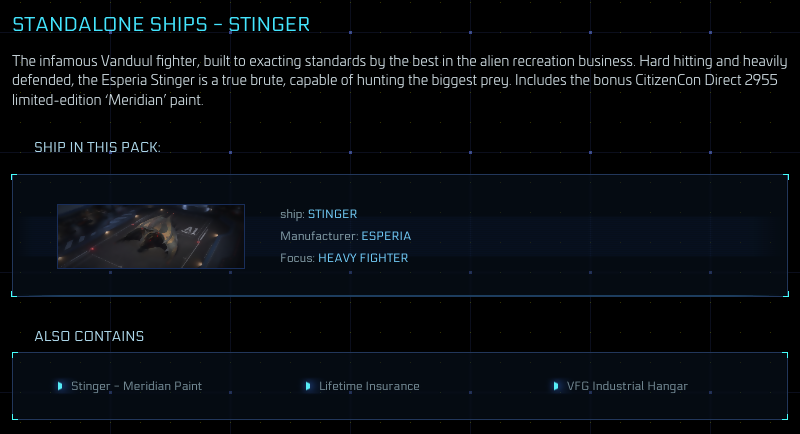Select the STINGER ship name link
The height and width of the screenshot is (434, 800).
[x=333, y=214]
